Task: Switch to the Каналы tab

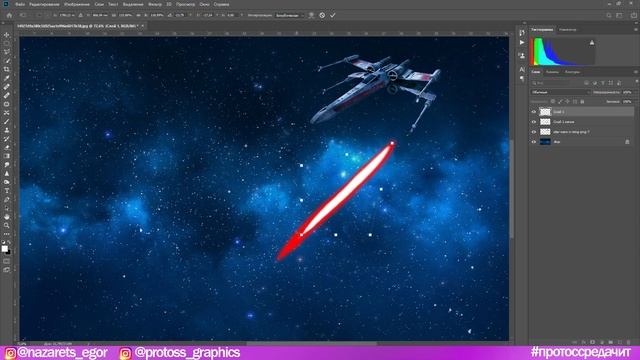Action: click(x=552, y=72)
